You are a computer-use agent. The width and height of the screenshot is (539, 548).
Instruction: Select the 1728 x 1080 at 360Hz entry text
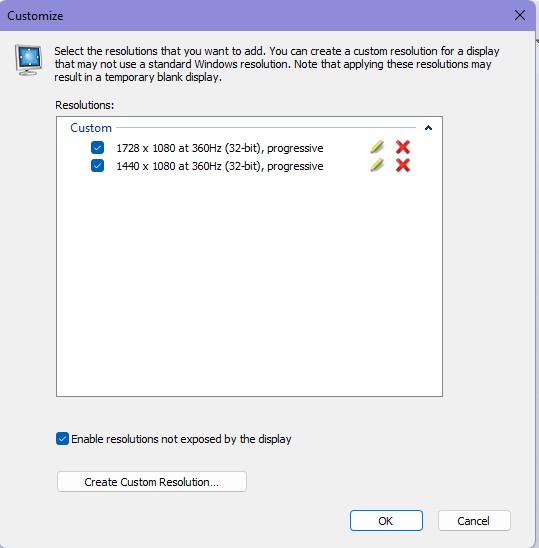tap(220, 148)
